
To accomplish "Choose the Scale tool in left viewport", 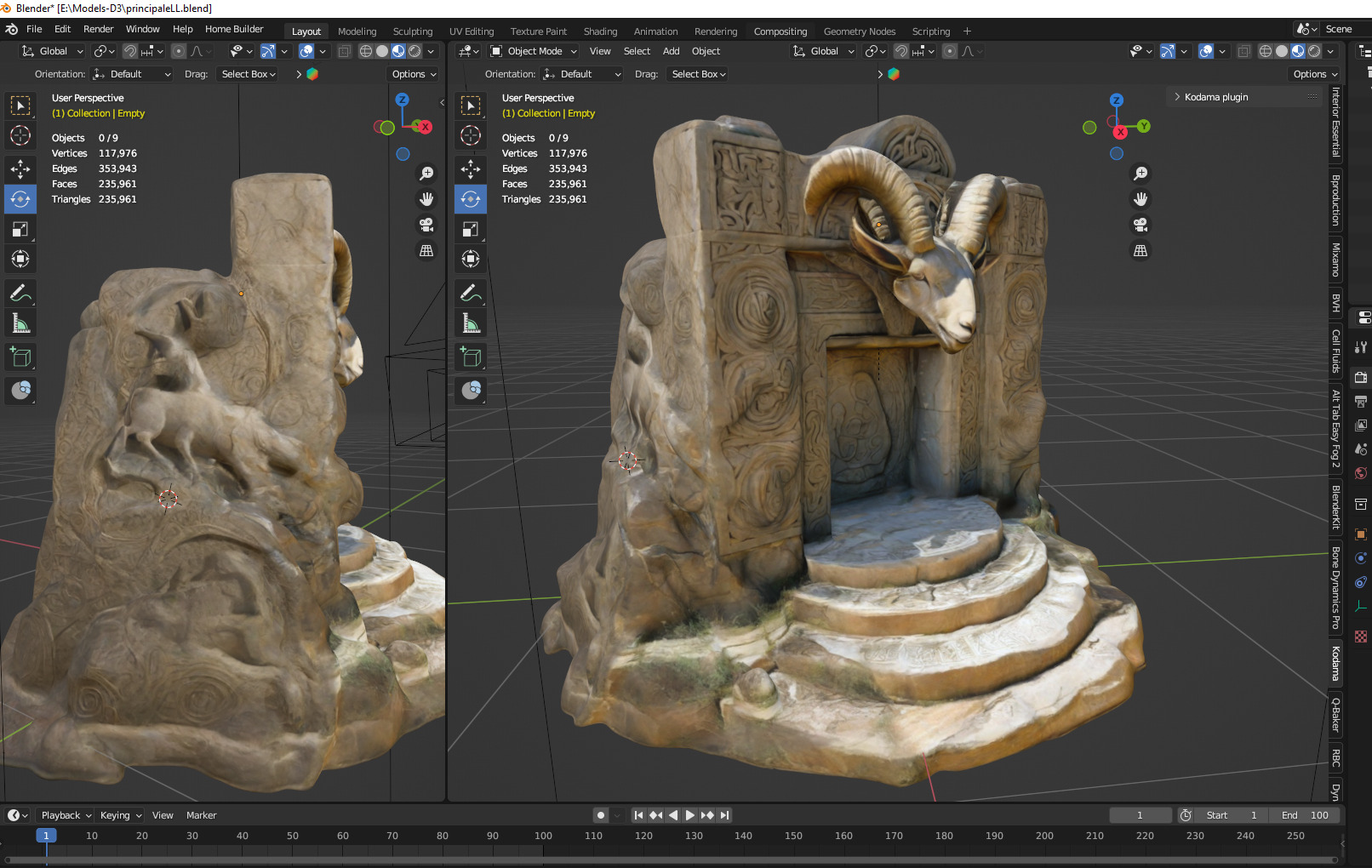I will coord(20,229).
